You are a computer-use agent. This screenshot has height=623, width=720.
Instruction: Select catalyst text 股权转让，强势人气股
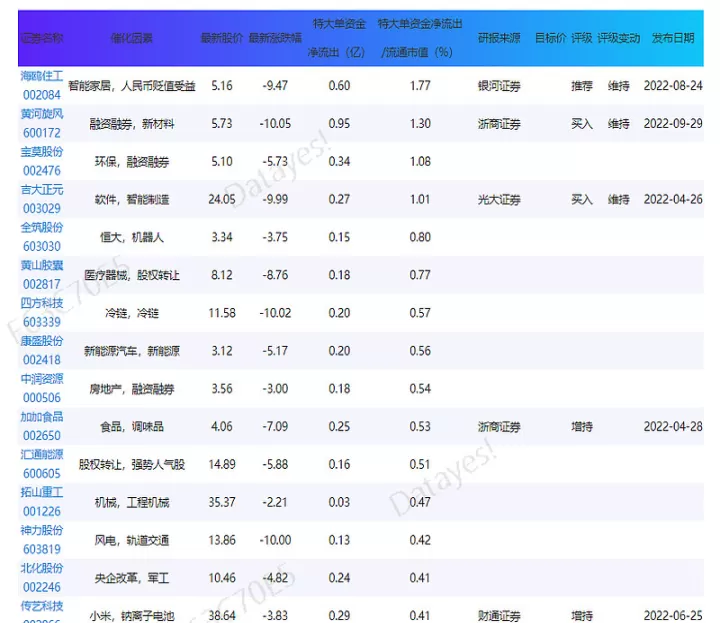click(132, 465)
